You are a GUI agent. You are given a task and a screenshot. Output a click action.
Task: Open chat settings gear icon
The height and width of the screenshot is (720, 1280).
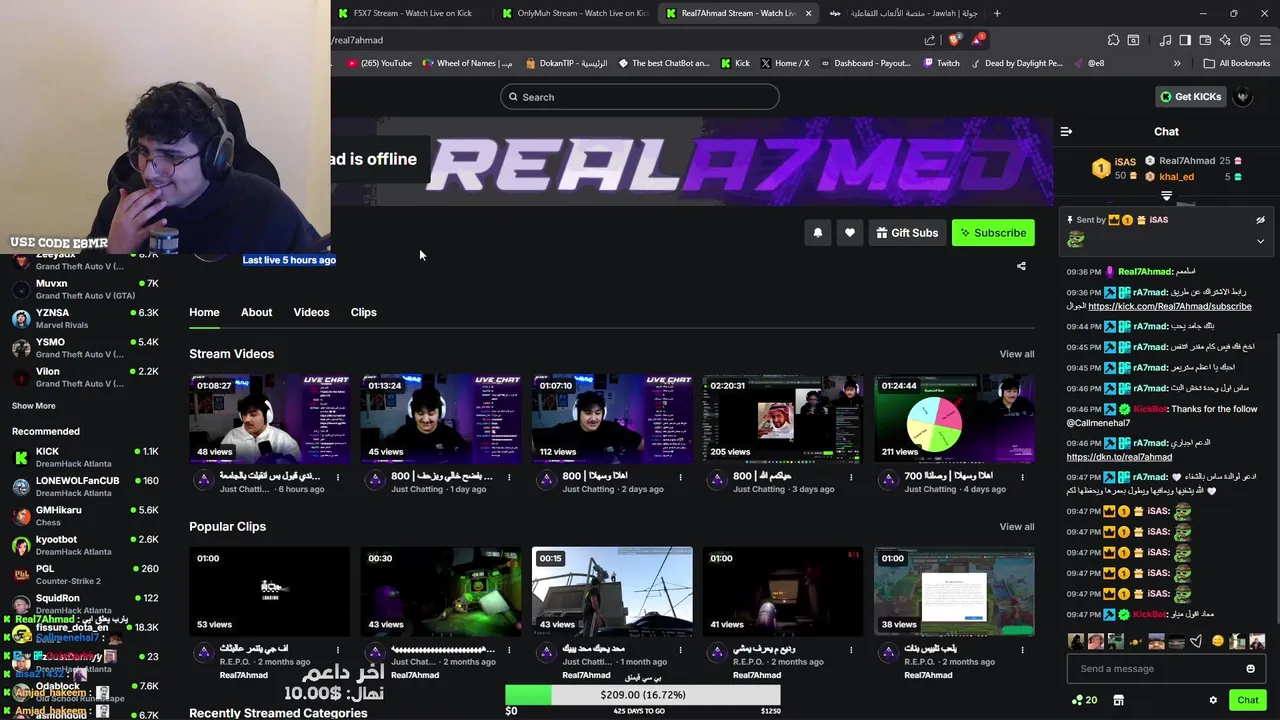click(x=1213, y=700)
